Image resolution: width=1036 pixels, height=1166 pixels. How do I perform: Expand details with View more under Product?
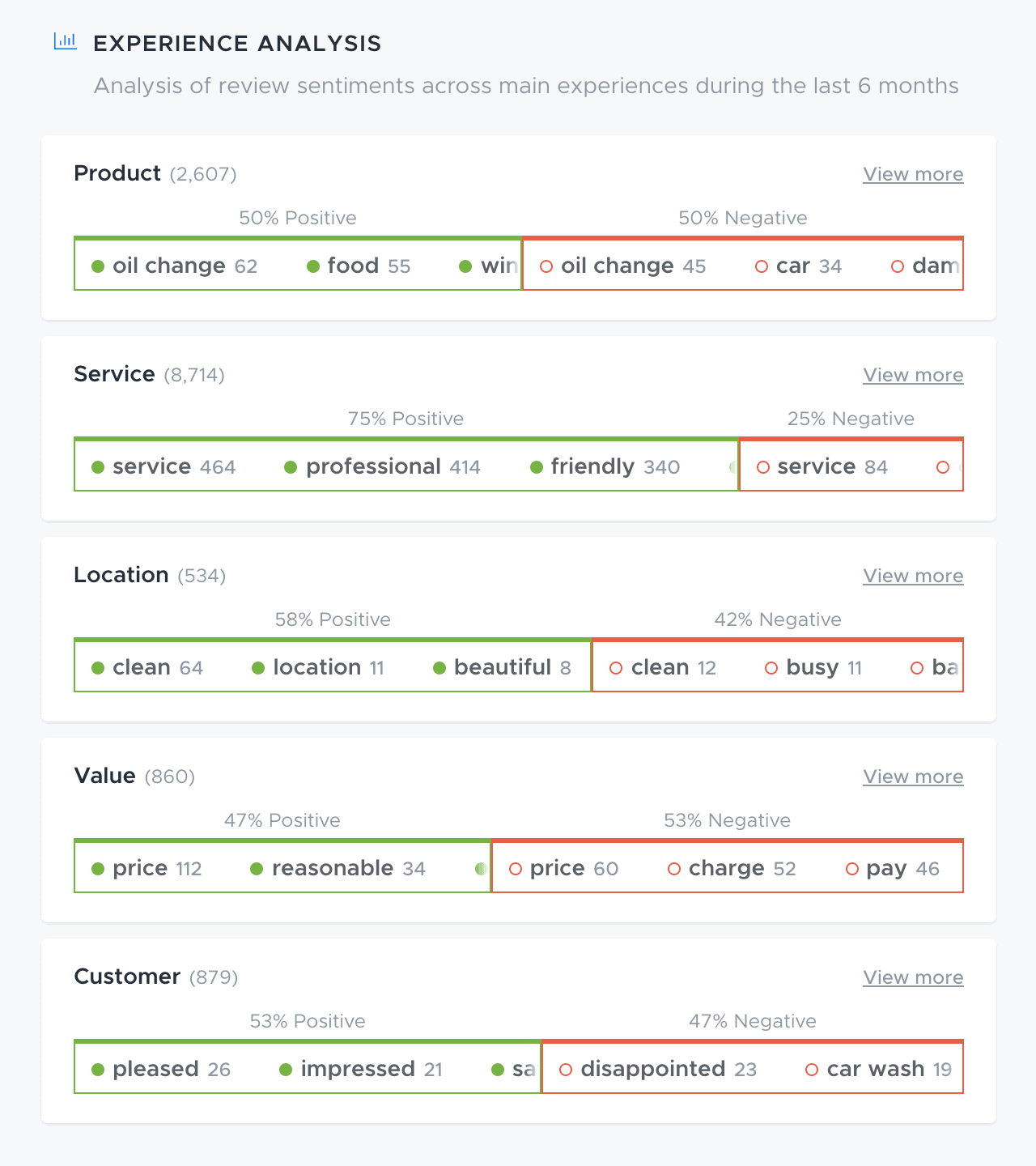click(x=913, y=174)
